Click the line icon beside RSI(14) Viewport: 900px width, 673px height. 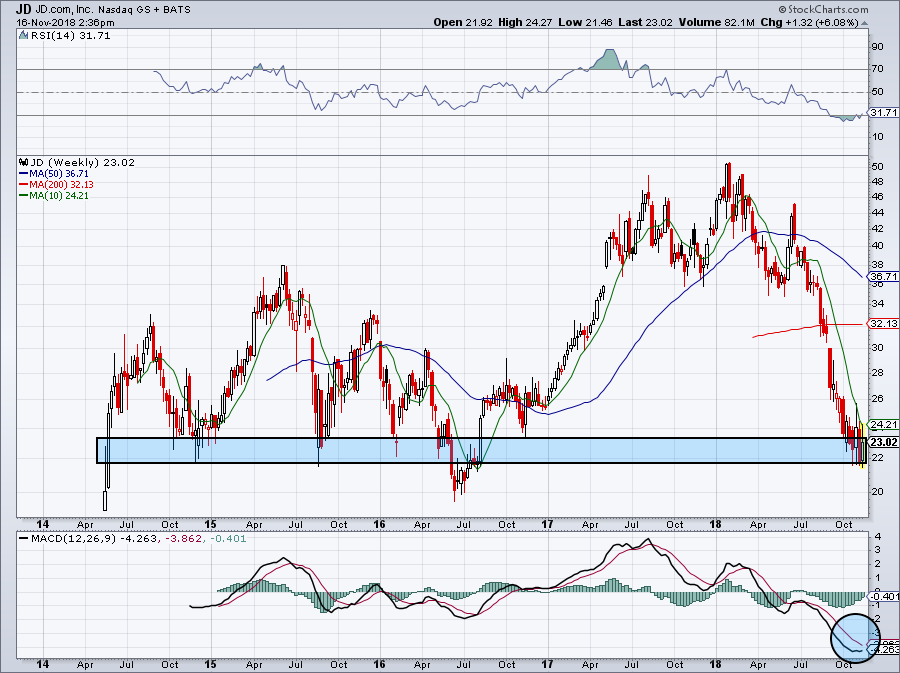tap(22, 38)
